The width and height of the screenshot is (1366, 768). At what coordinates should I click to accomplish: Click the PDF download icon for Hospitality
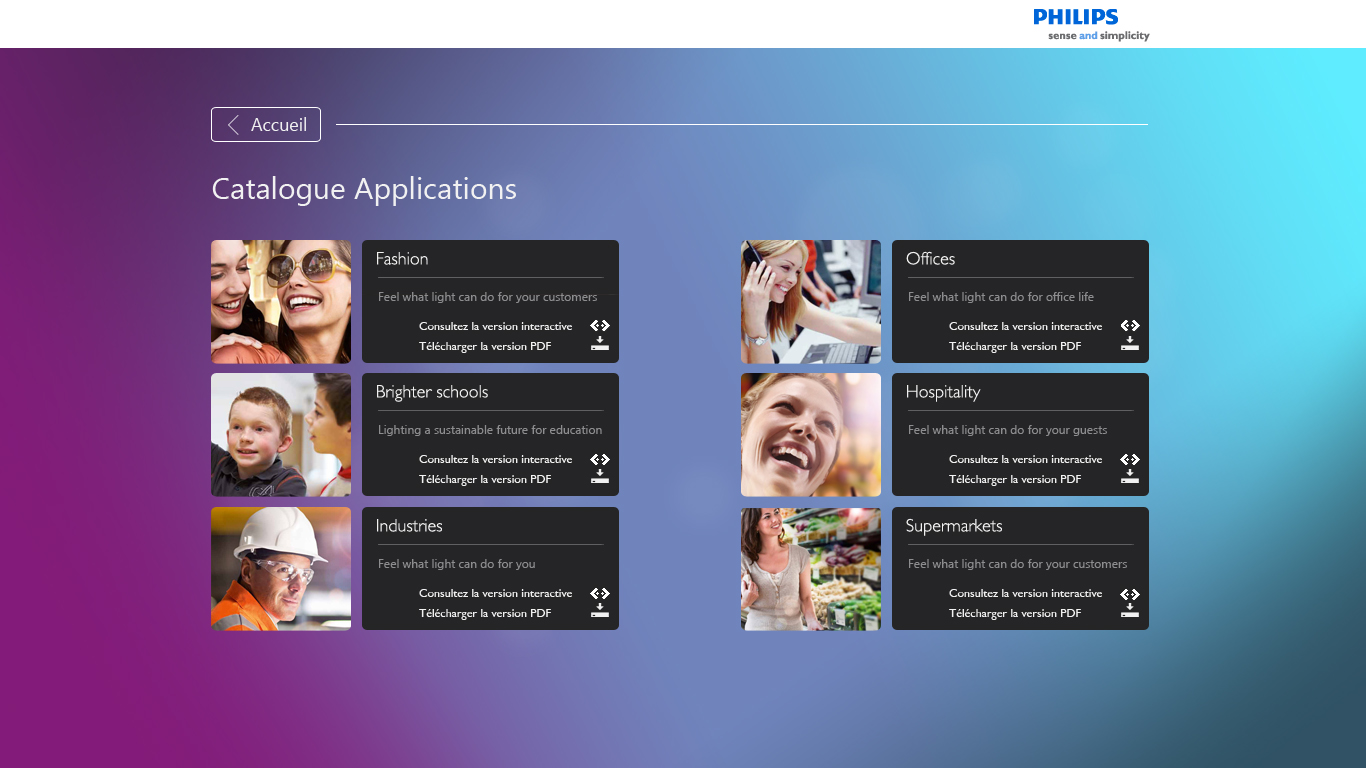tap(1129, 477)
